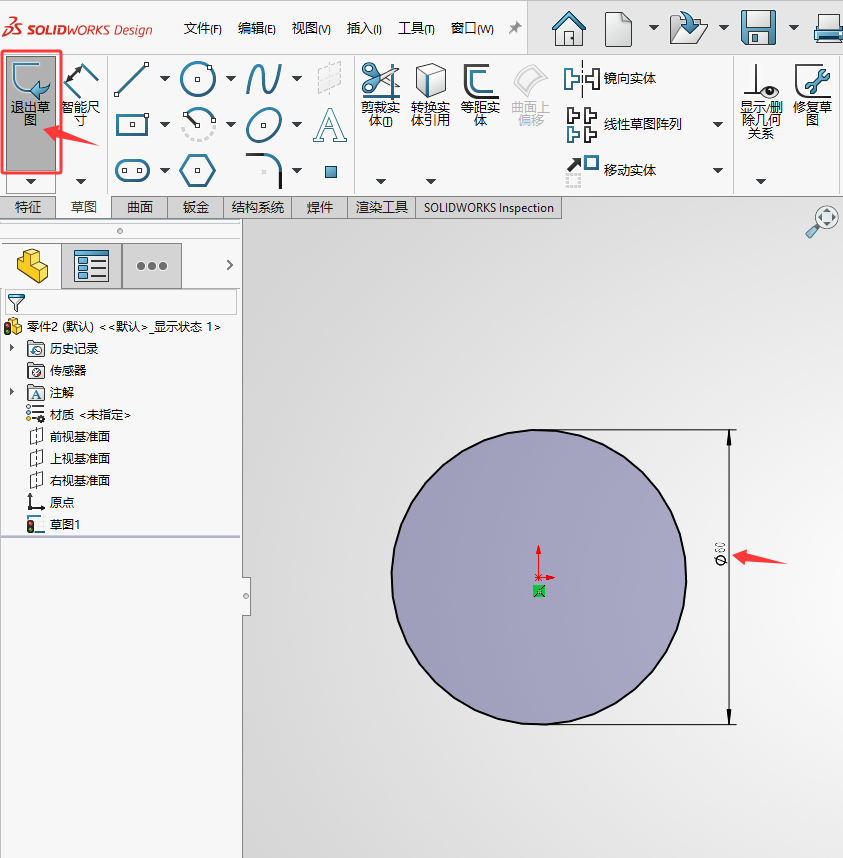Select 前视基准面 (Front Plane) in tree

pyautogui.click(x=79, y=437)
